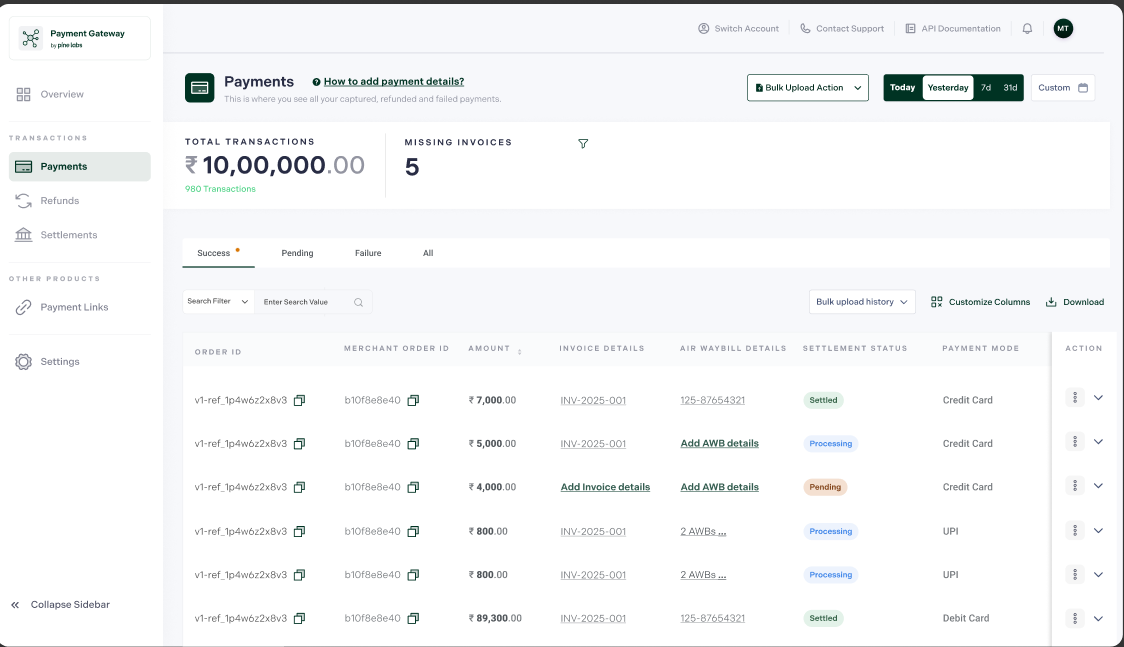Image resolution: width=1124 pixels, height=647 pixels.
Task: Click Contact Support
Action: pos(842,29)
